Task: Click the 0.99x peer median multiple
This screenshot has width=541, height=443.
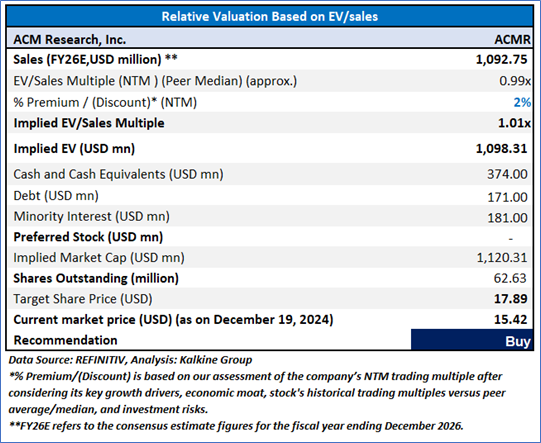Action: pos(515,81)
